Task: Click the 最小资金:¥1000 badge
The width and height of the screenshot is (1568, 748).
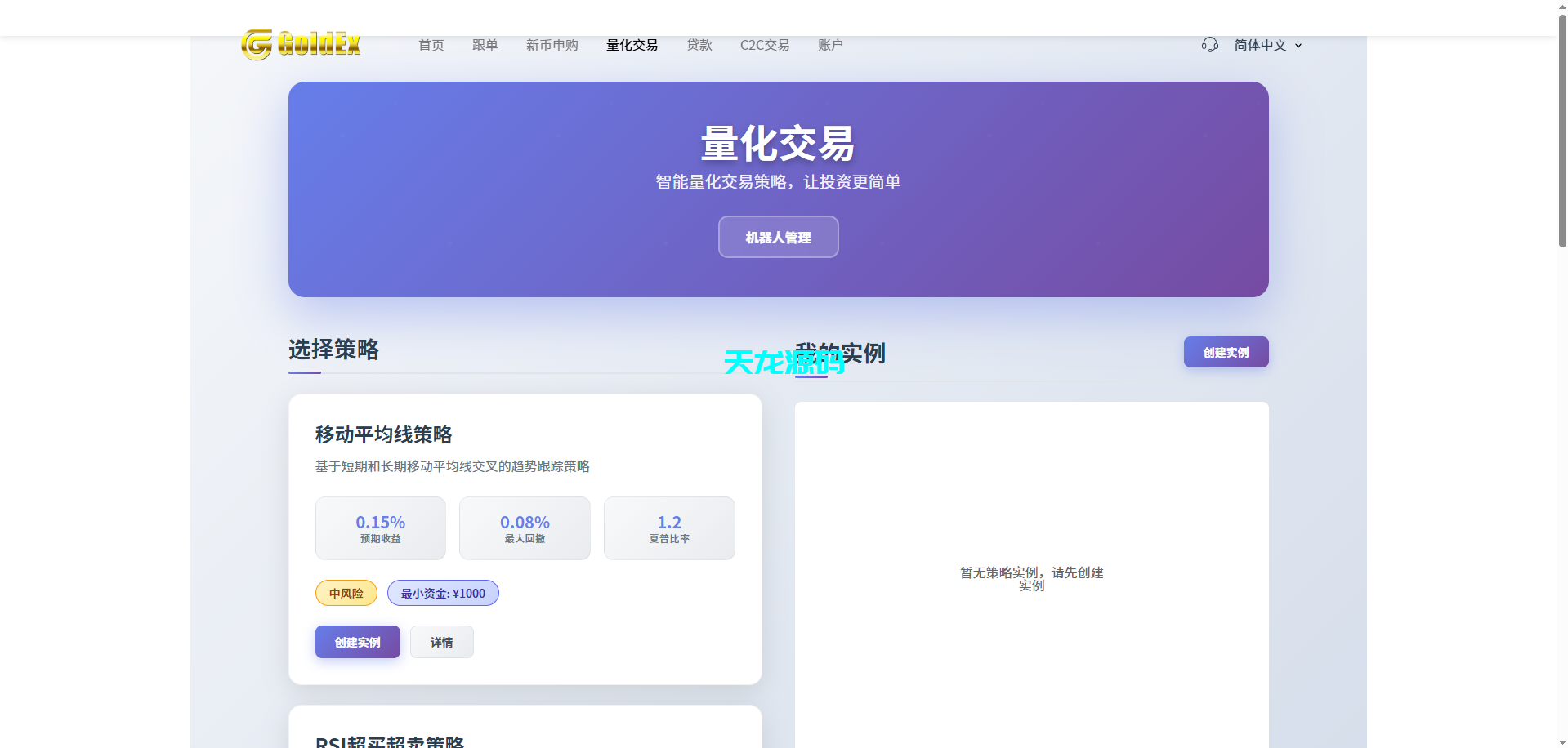Action: (x=443, y=593)
